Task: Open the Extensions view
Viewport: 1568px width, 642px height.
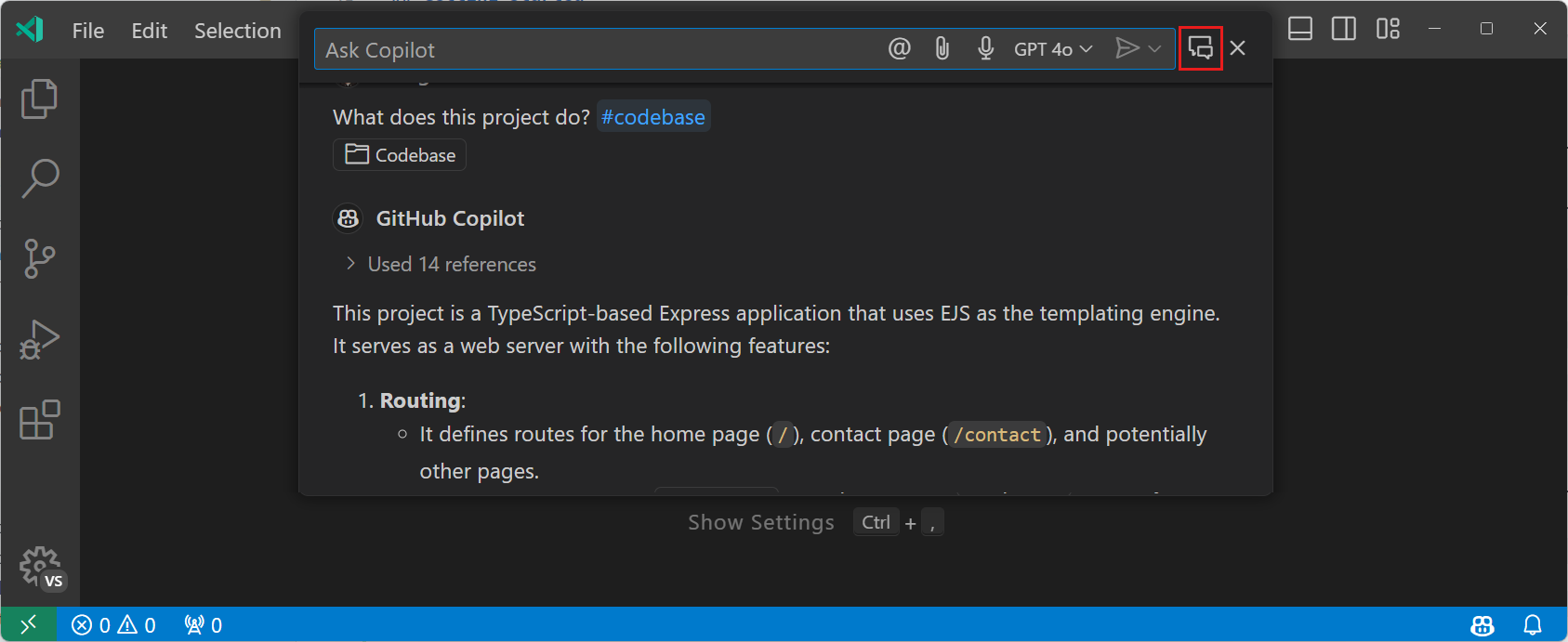Action: click(x=39, y=420)
